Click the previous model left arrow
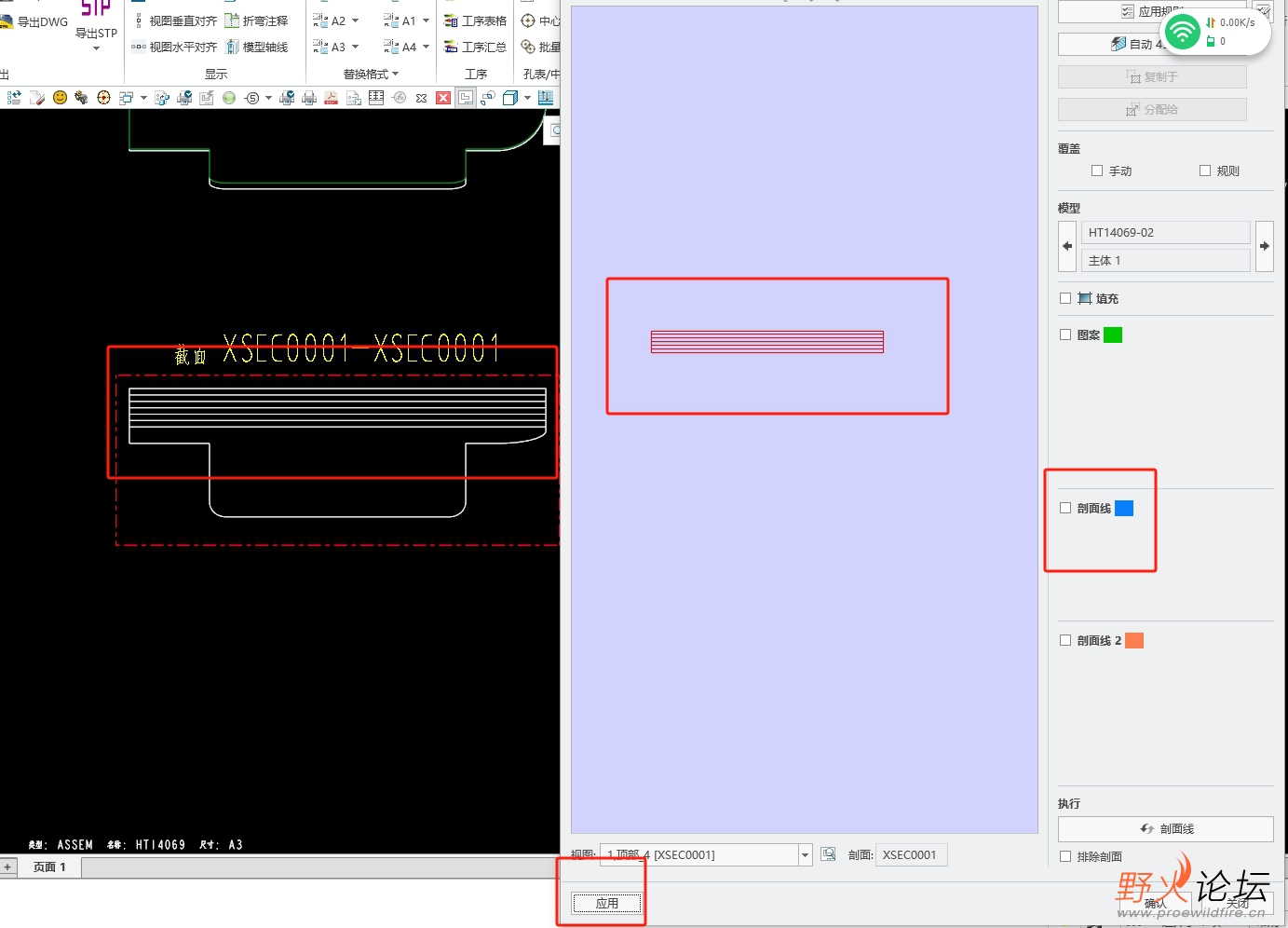1288x928 pixels. pos(1067,246)
